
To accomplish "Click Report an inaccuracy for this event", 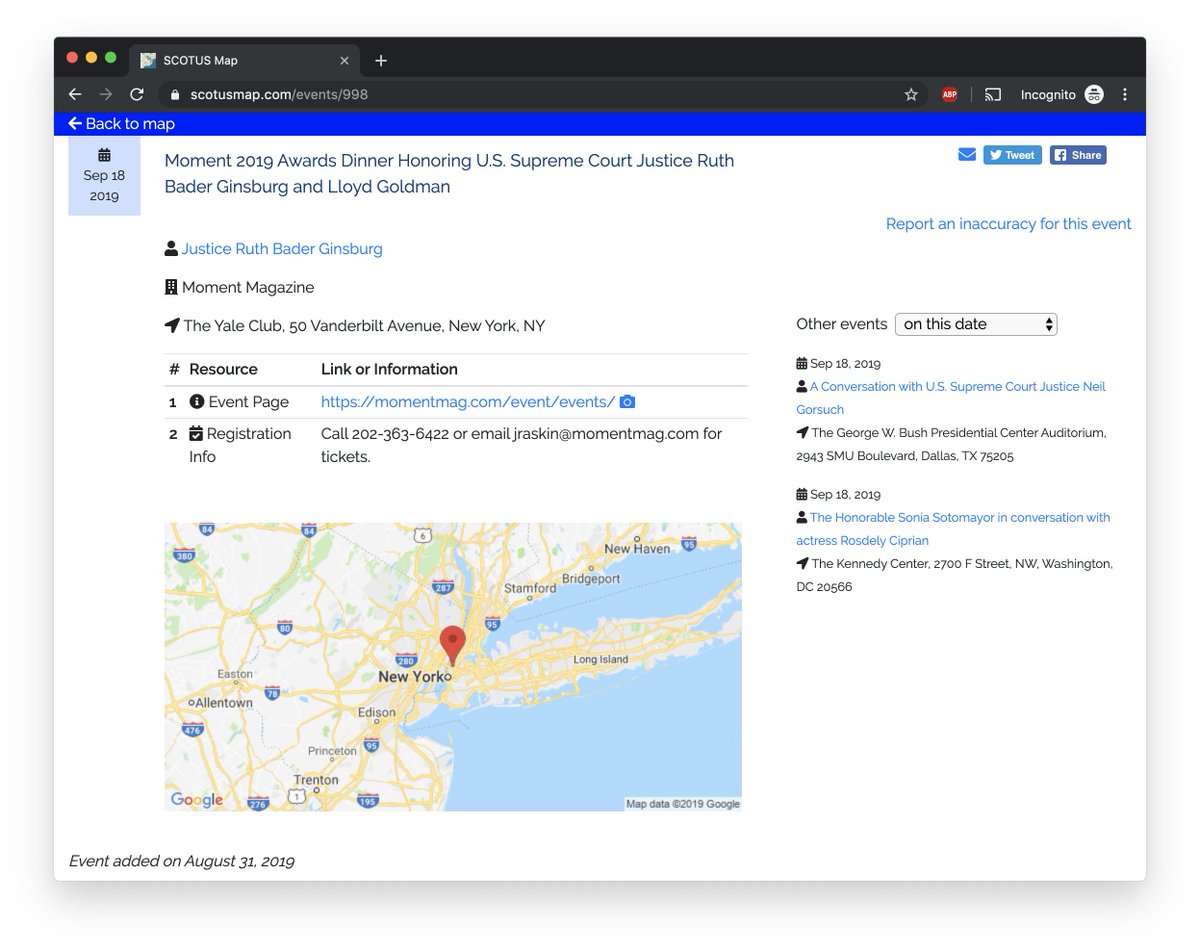I will pos(1009,224).
